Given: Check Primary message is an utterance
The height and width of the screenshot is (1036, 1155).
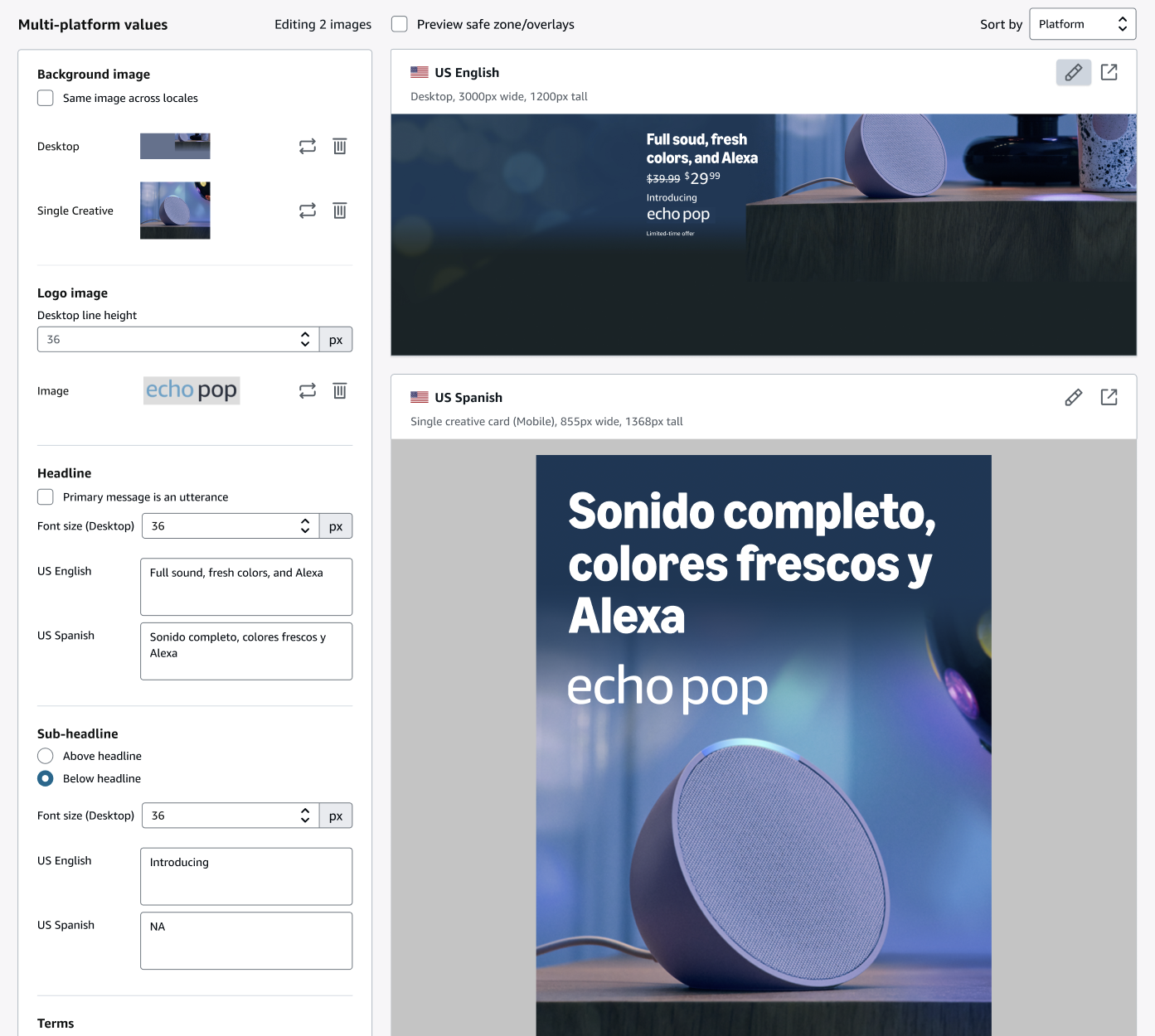Looking at the screenshot, I should pyautogui.click(x=46, y=496).
